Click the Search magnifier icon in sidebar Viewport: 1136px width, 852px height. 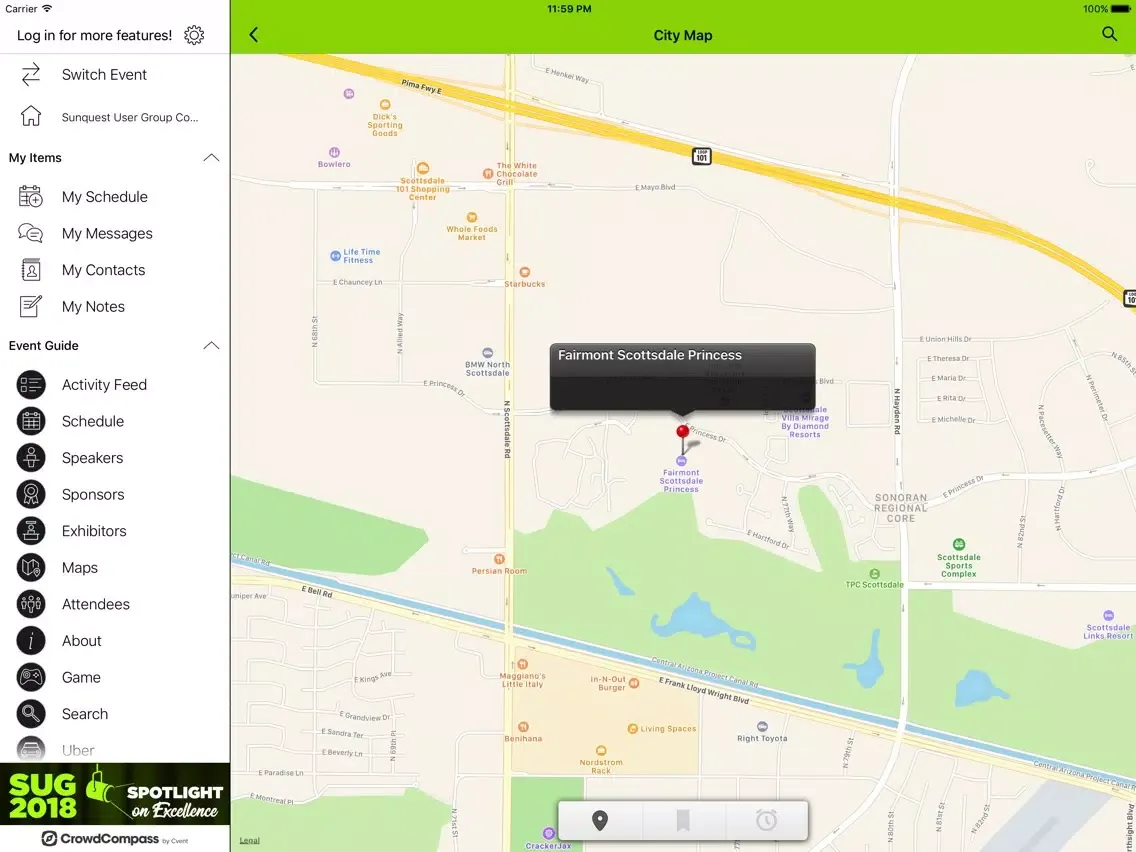click(30, 714)
